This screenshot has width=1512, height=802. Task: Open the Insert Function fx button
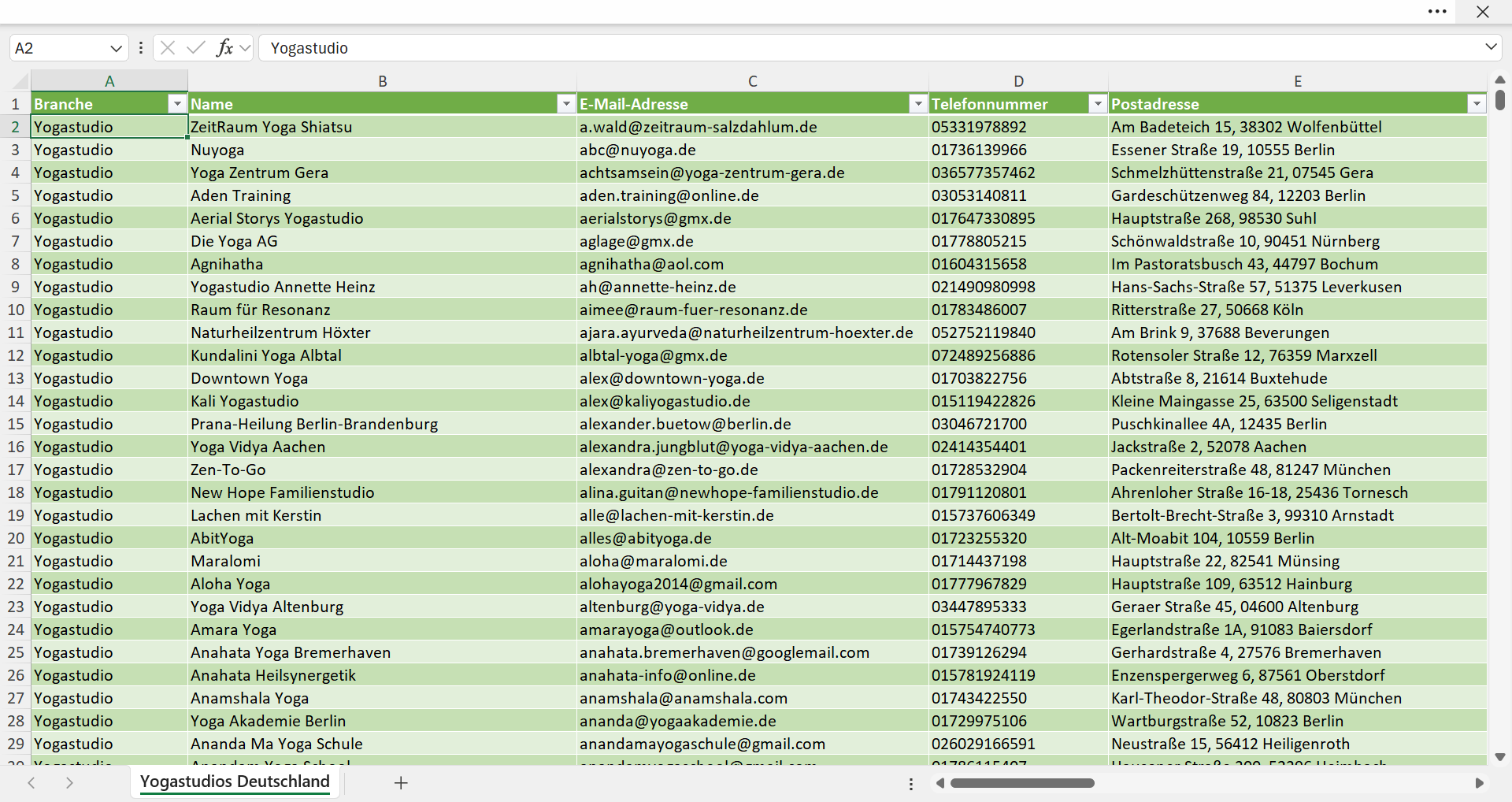(x=224, y=48)
